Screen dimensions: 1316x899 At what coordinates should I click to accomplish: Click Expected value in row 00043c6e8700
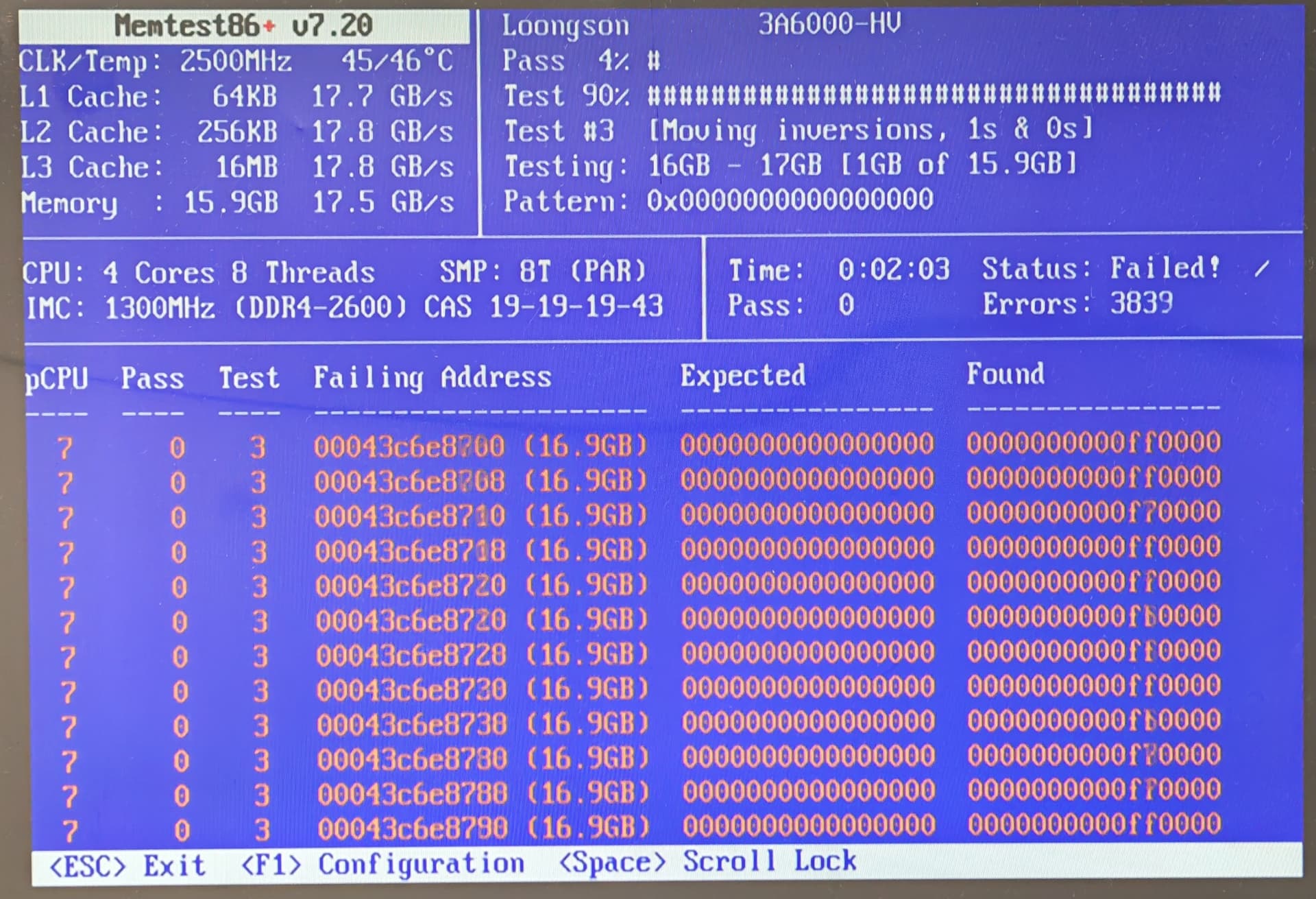pos(807,444)
